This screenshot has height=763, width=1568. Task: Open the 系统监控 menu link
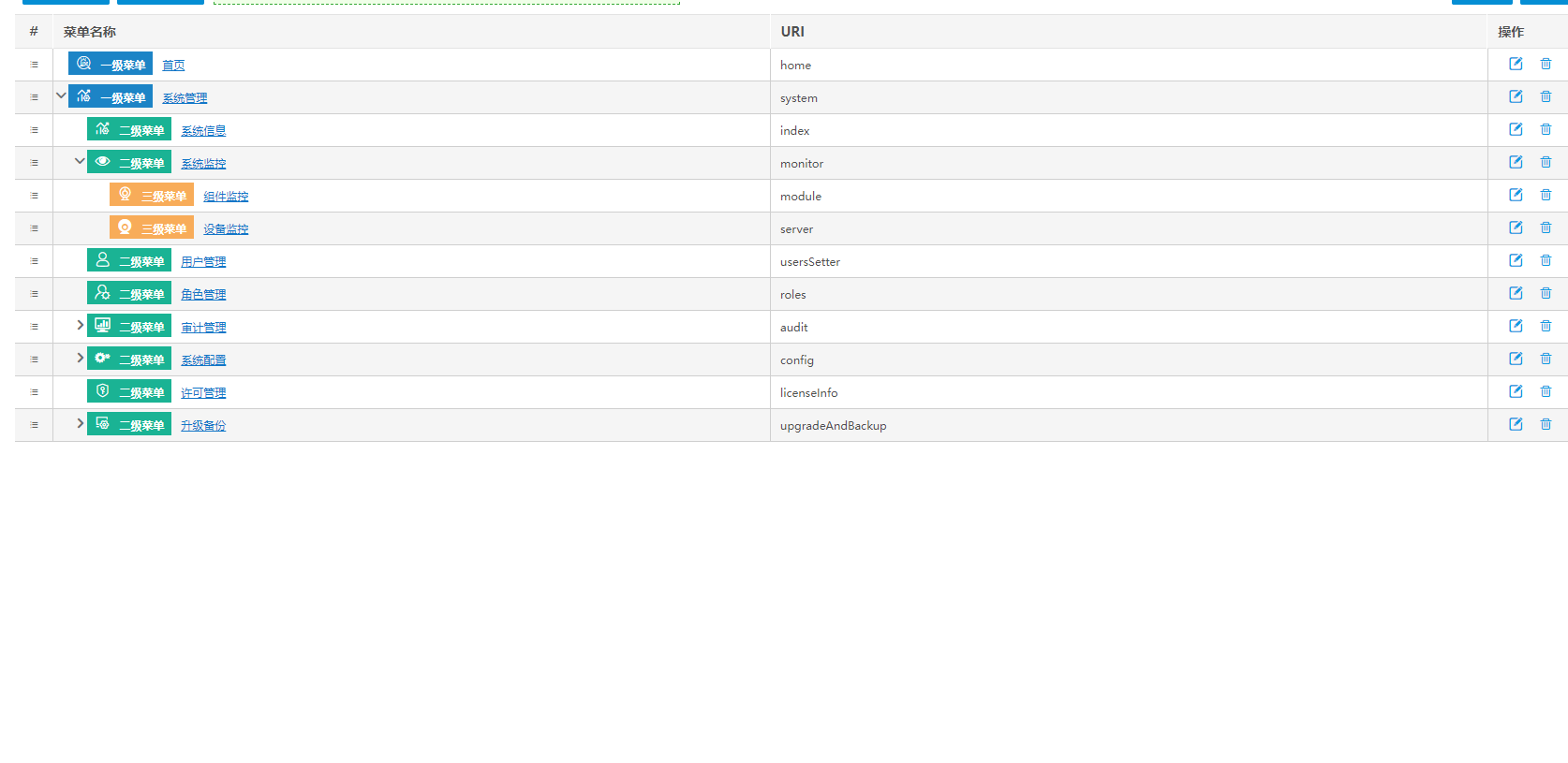203,164
